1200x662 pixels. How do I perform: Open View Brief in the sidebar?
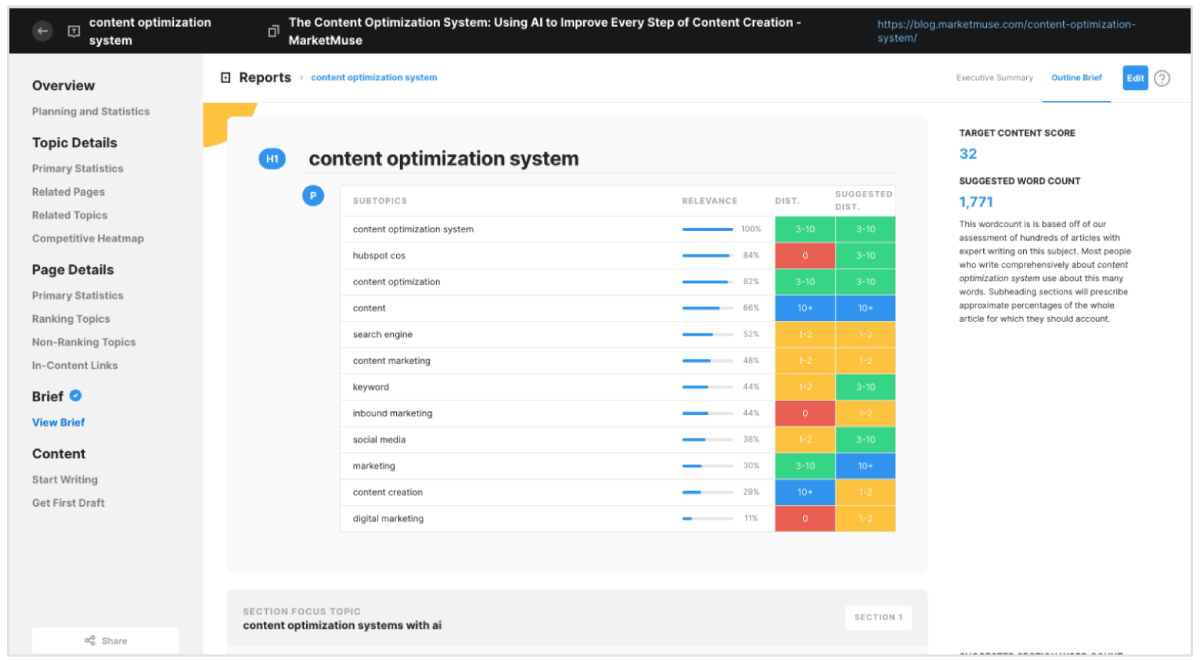coord(58,422)
